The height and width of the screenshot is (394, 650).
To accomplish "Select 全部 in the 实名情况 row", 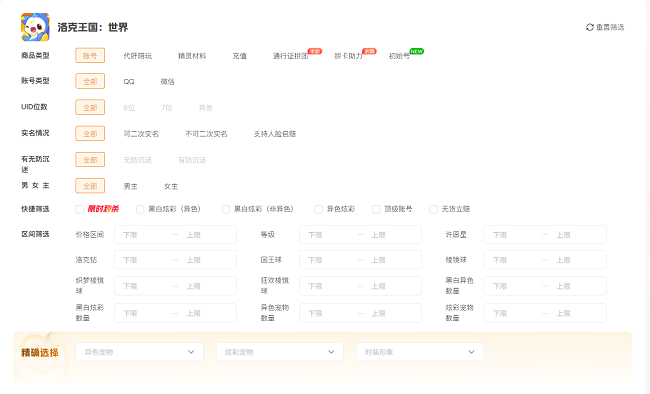I will [90, 134].
